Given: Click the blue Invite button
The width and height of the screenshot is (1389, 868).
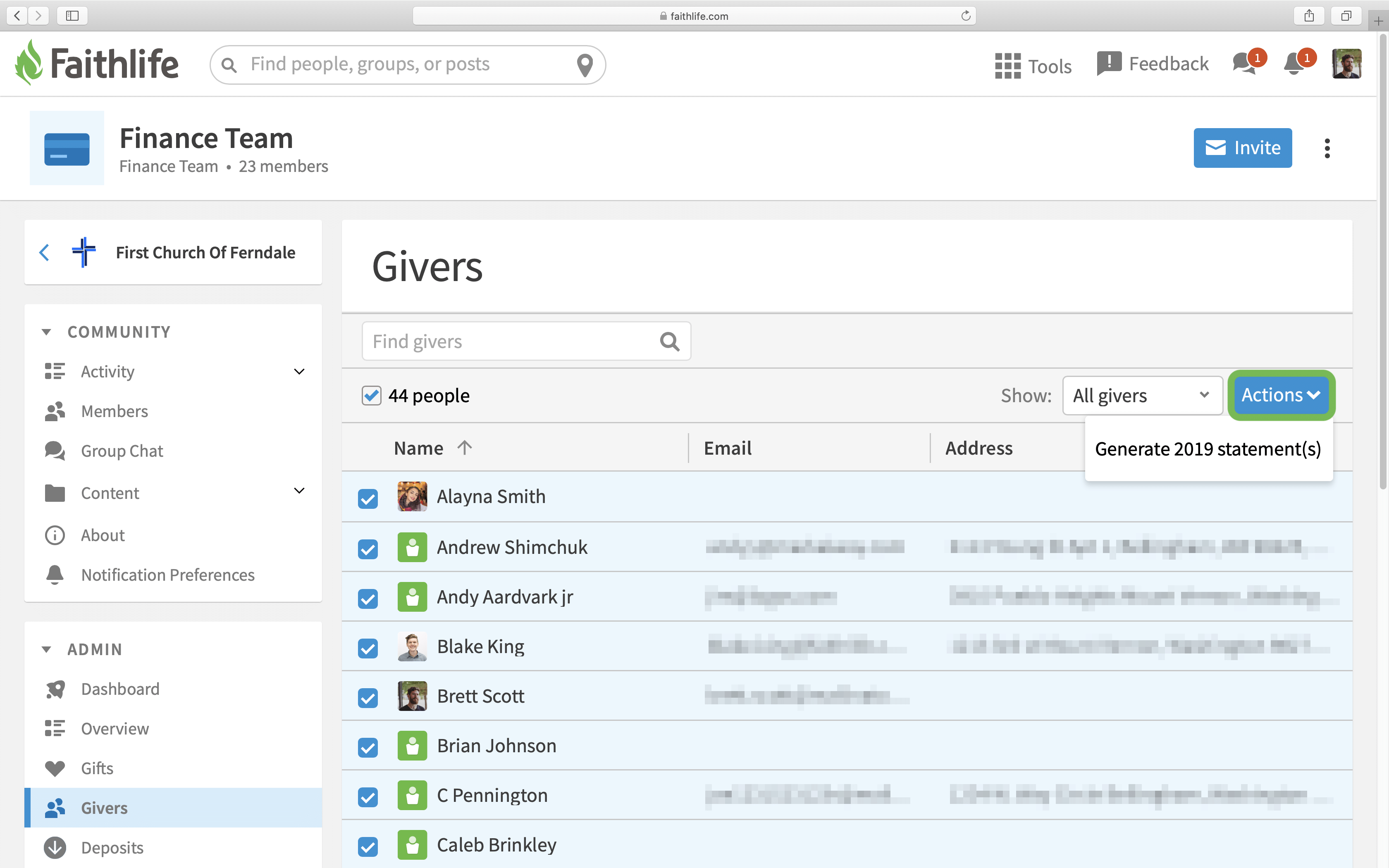Looking at the screenshot, I should point(1243,148).
